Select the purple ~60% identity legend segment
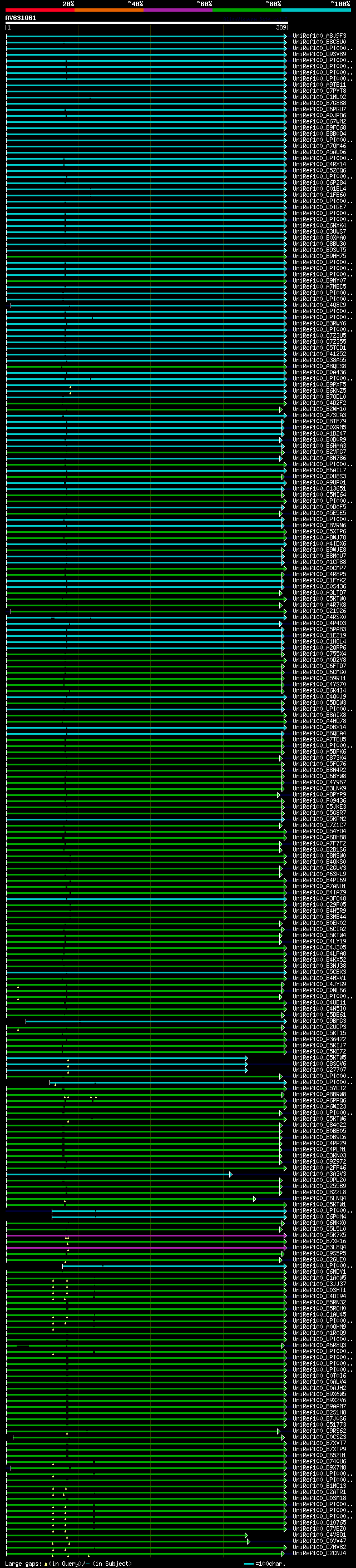The image size is (356, 1568). 177,10
